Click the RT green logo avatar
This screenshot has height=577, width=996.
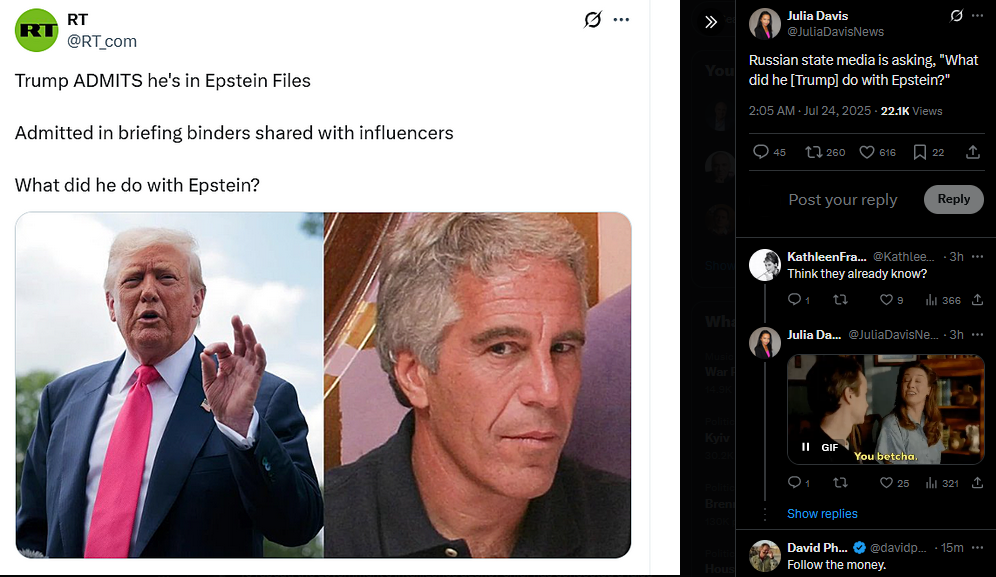pos(36,30)
